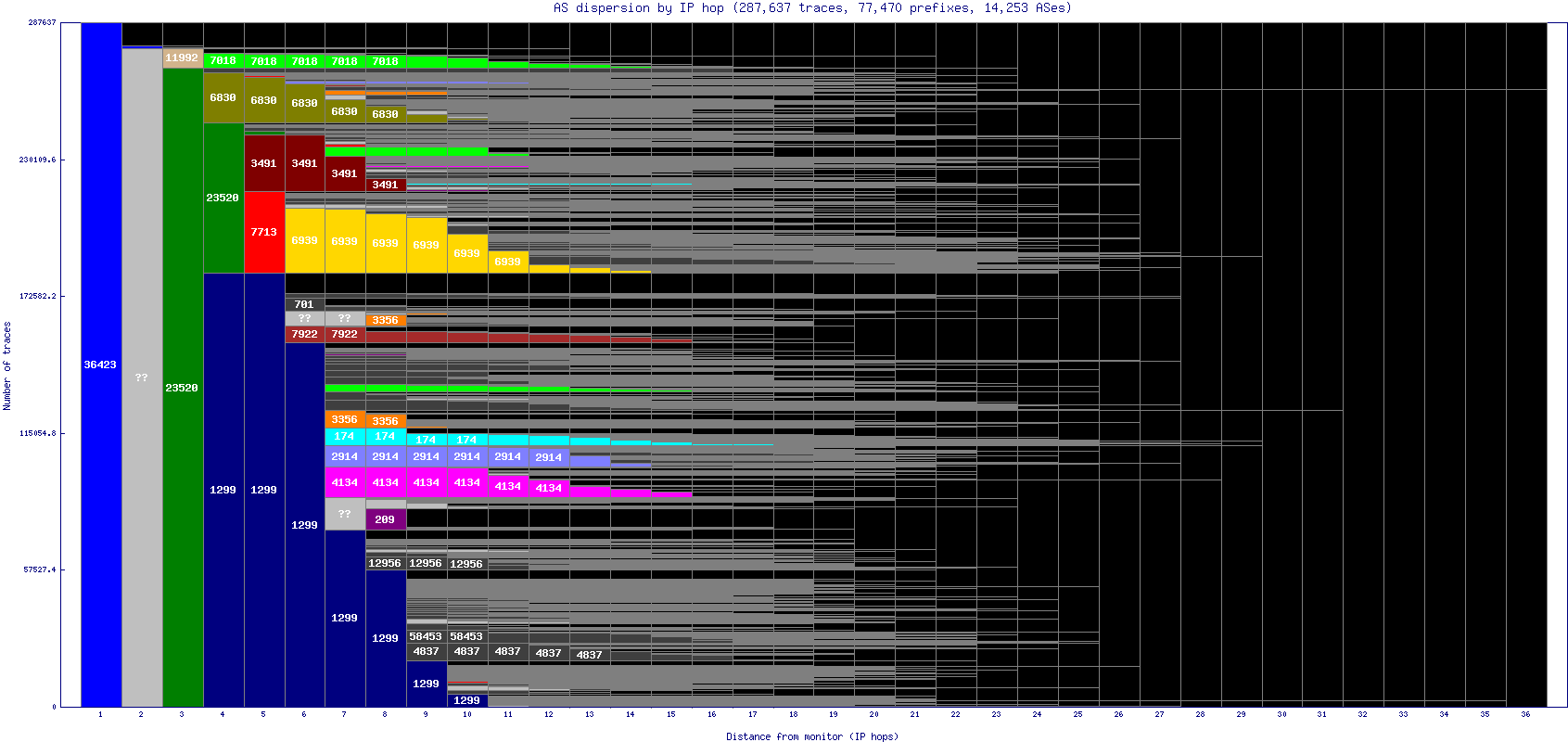Viewport: 1568px width, 742px height.
Task: Click the AS 58453 block at hop 9
Action: pyautogui.click(x=427, y=636)
